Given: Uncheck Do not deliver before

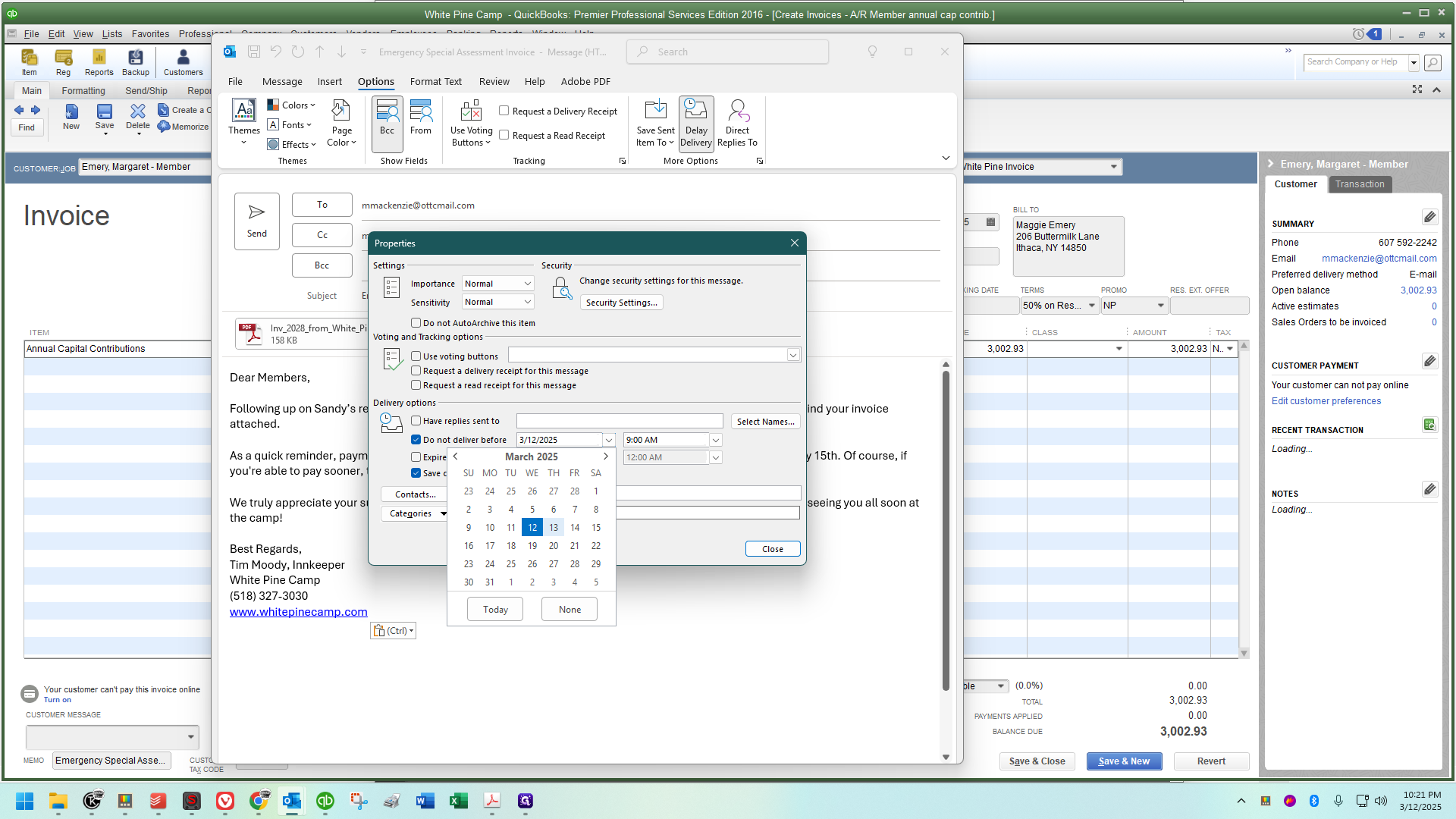Looking at the screenshot, I should (x=416, y=440).
